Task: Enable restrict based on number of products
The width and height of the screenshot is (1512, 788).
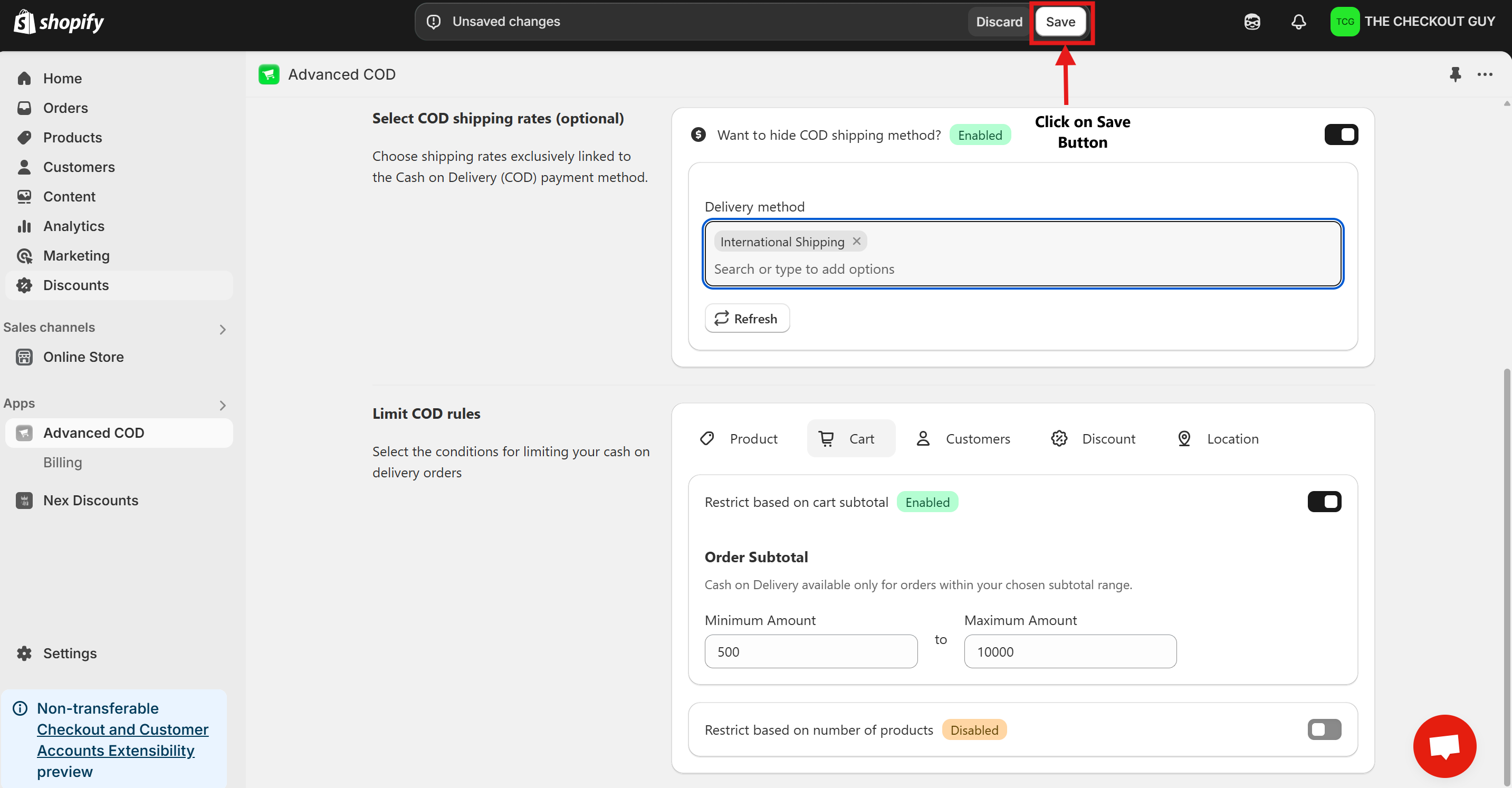Action: coord(1324,729)
